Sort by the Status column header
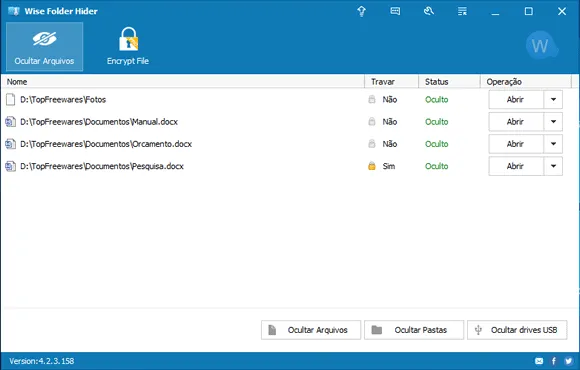 point(449,82)
